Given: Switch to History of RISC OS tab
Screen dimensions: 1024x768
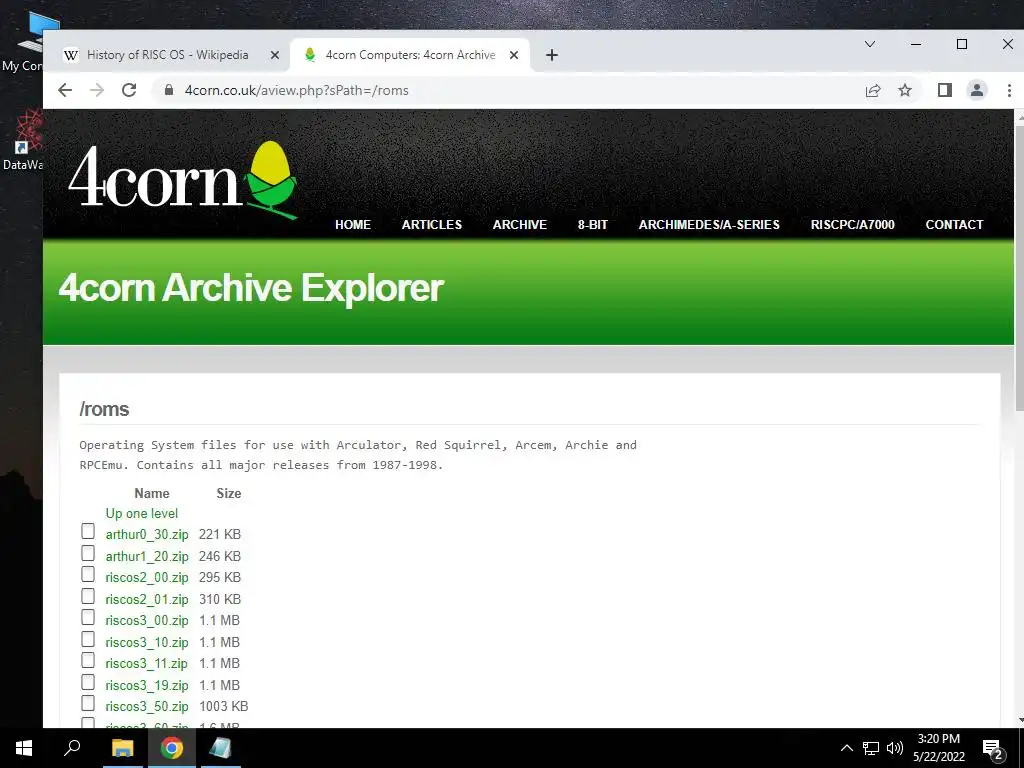Looking at the screenshot, I should [167, 55].
